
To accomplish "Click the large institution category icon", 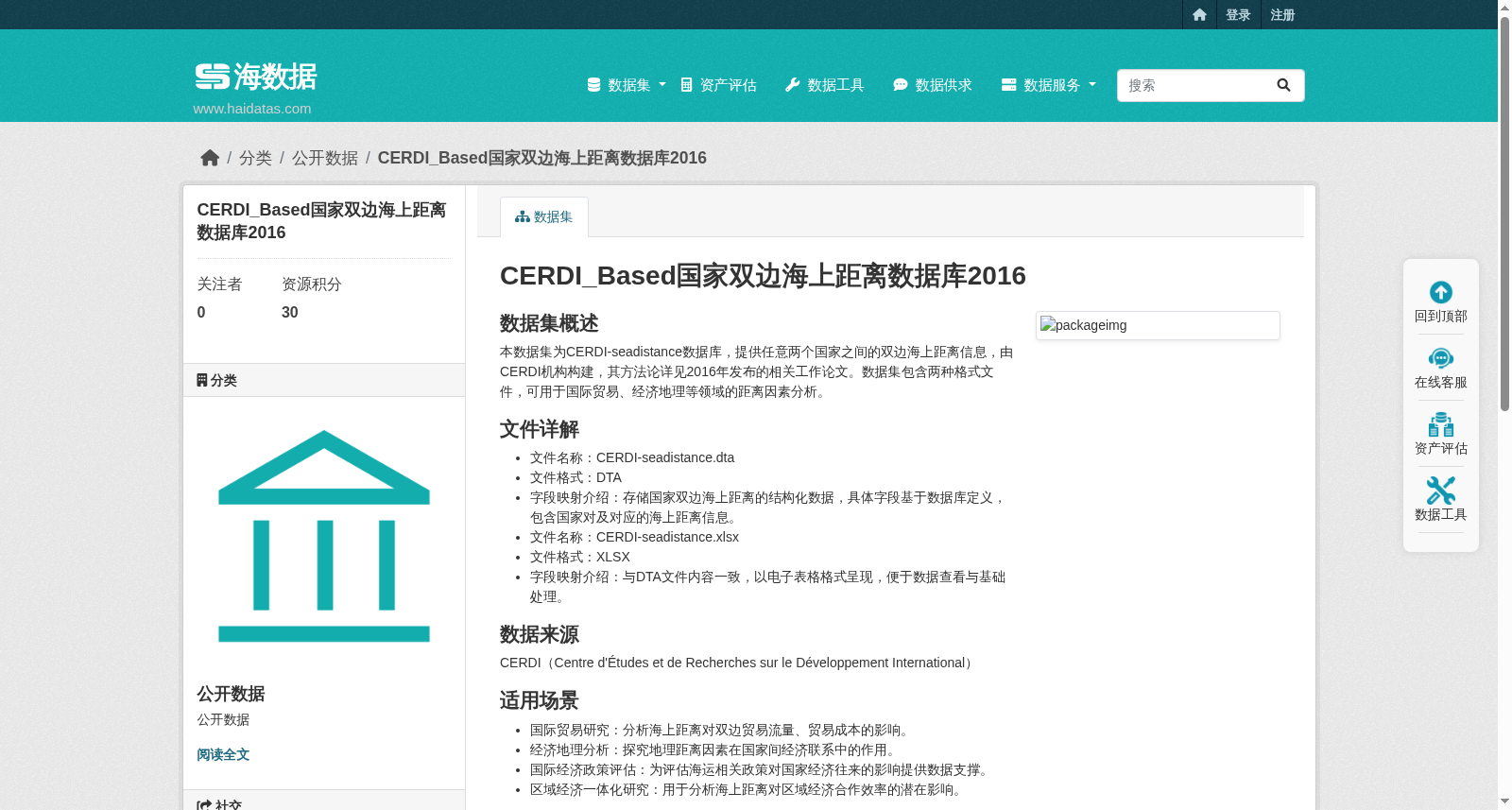I will (324, 536).
